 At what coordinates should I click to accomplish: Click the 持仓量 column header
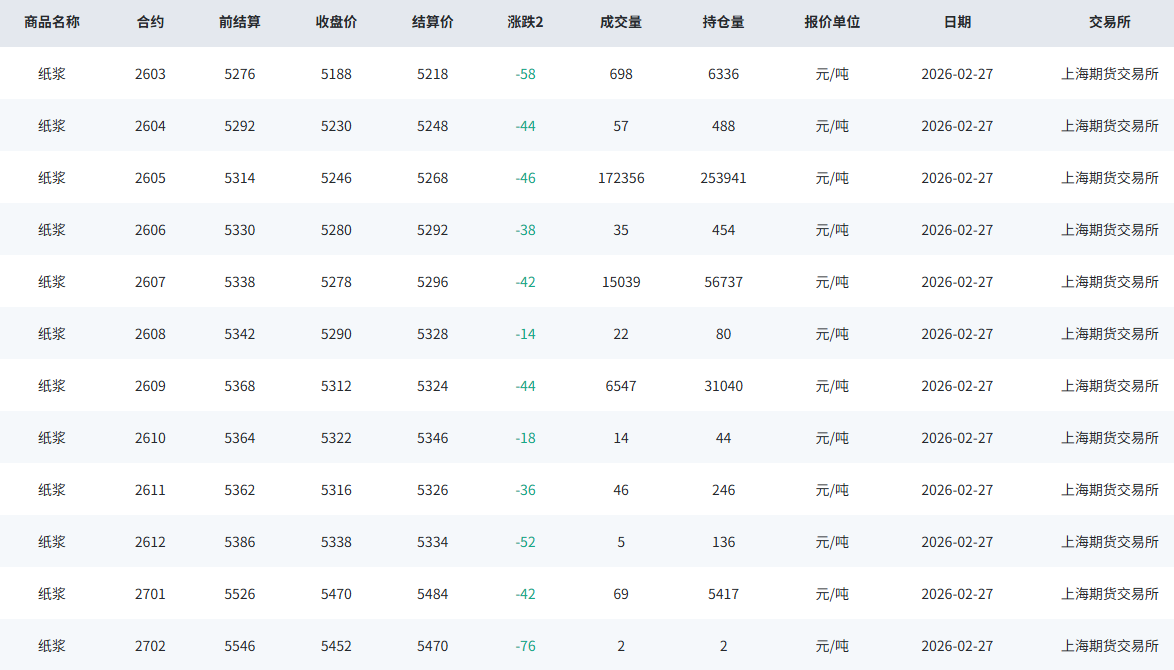723,22
